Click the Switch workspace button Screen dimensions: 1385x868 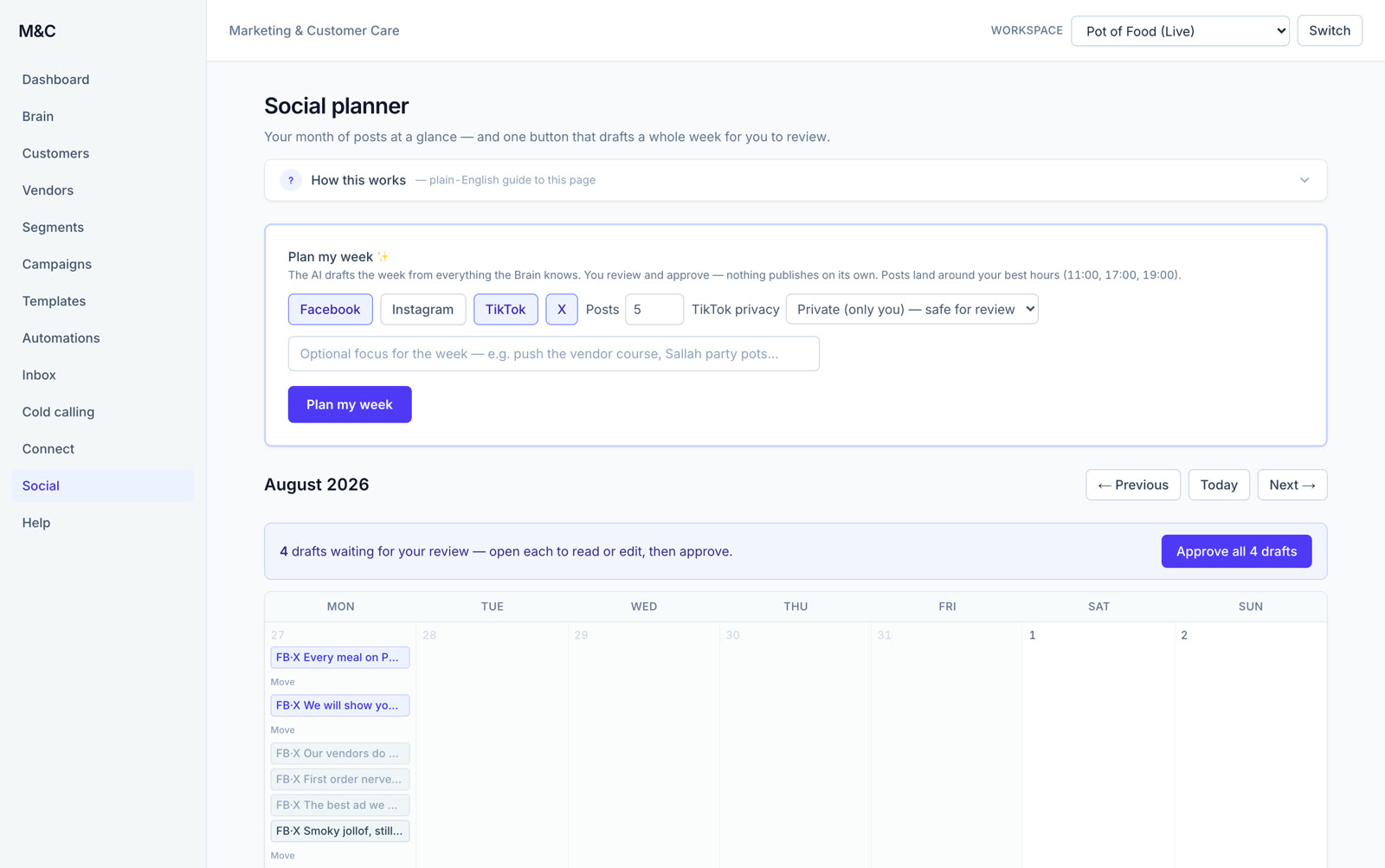point(1329,30)
